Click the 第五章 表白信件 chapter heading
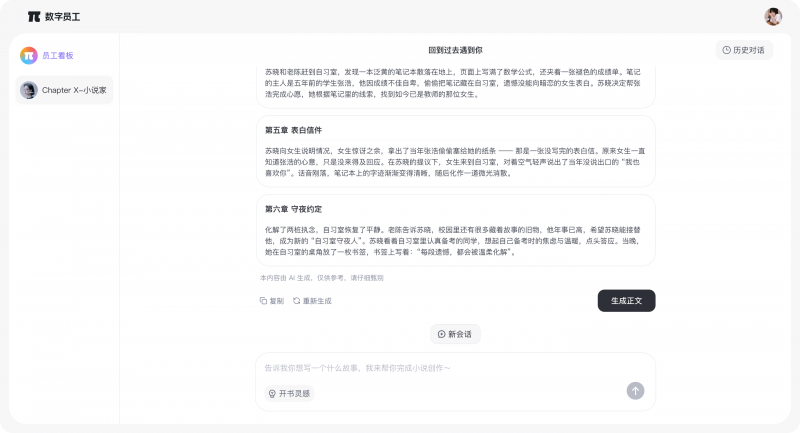 293,130
